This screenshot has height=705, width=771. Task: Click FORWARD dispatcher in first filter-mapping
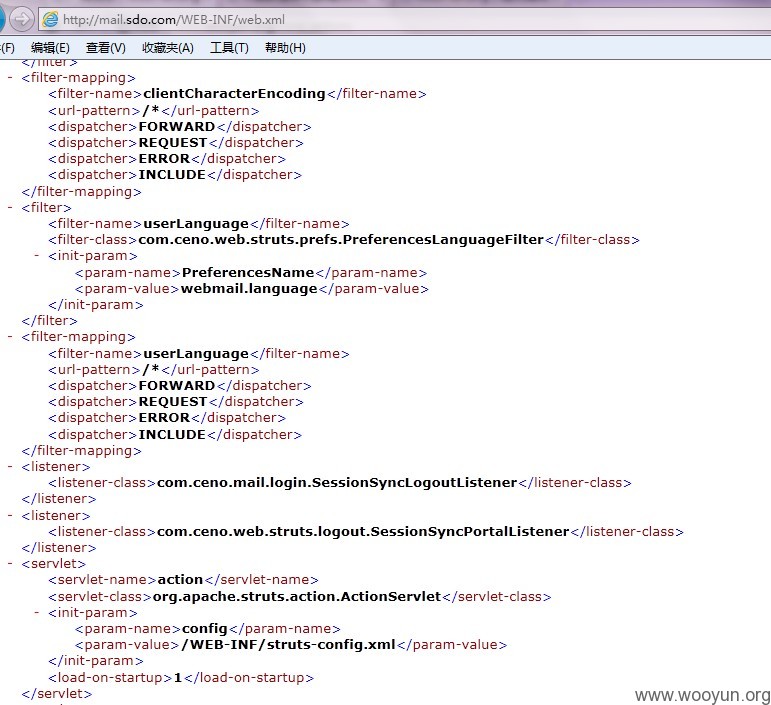pyautogui.click(x=177, y=126)
